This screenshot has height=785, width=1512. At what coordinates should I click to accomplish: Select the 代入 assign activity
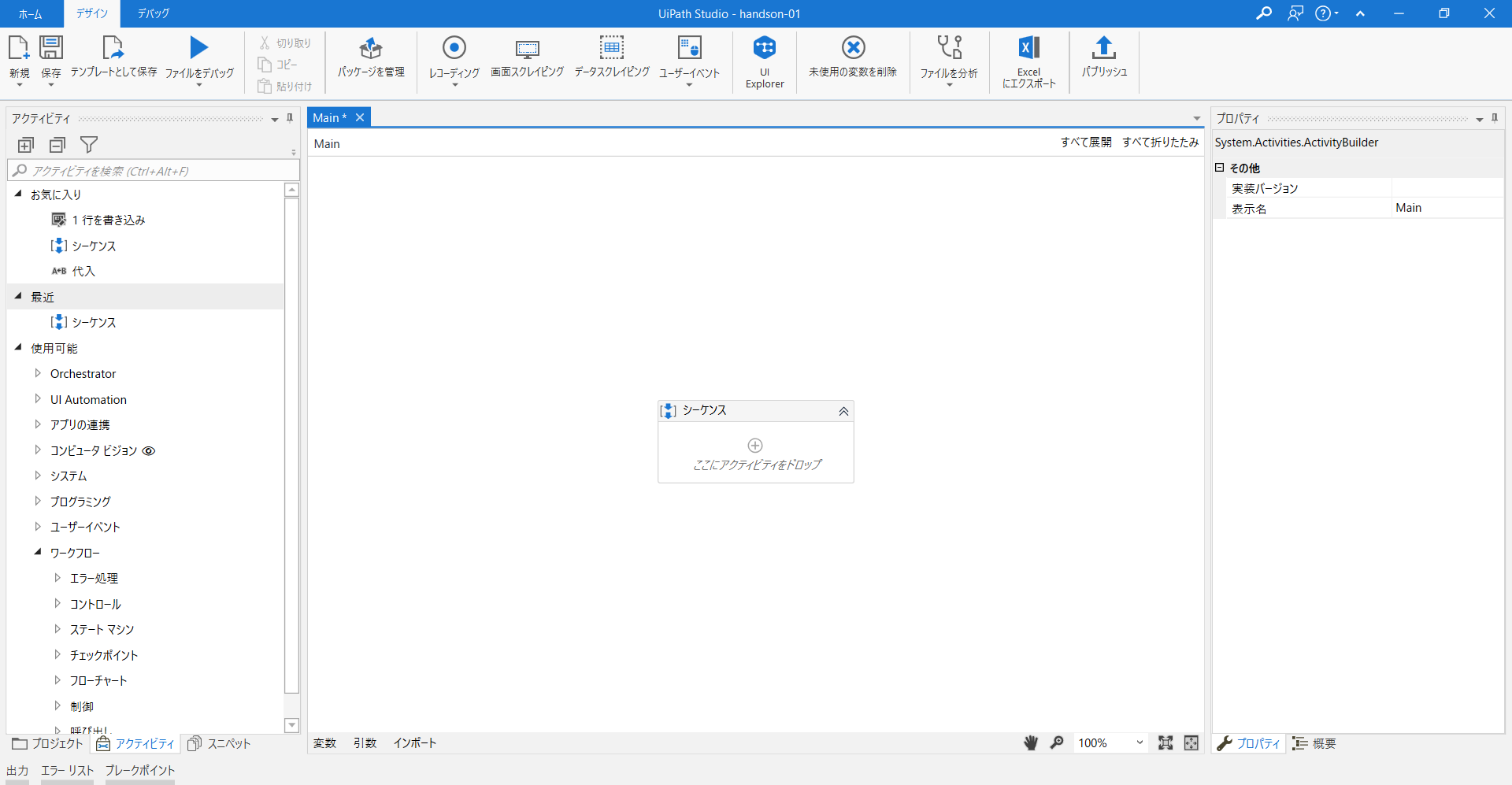click(x=74, y=271)
